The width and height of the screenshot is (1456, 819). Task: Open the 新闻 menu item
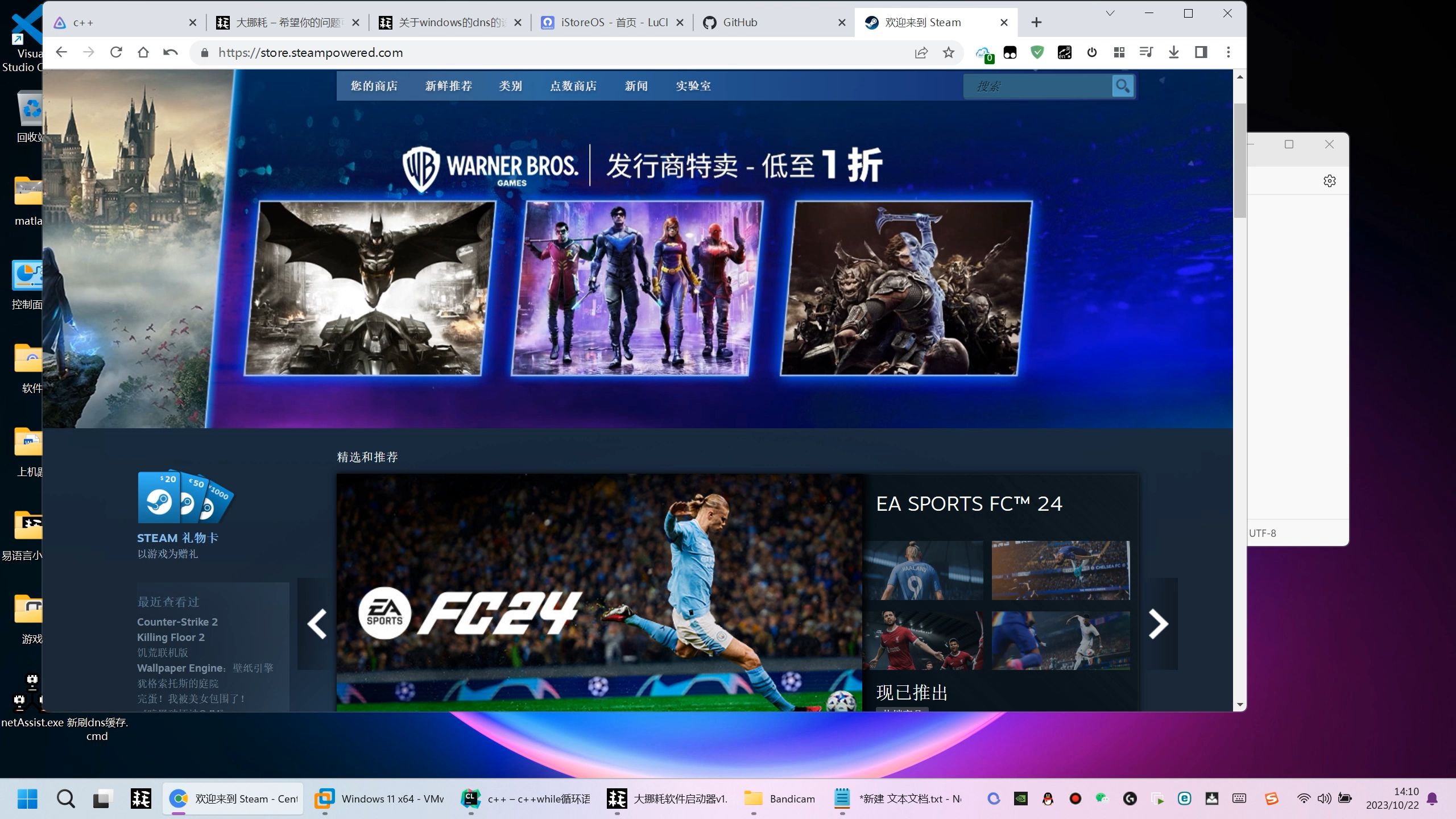click(636, 86)
